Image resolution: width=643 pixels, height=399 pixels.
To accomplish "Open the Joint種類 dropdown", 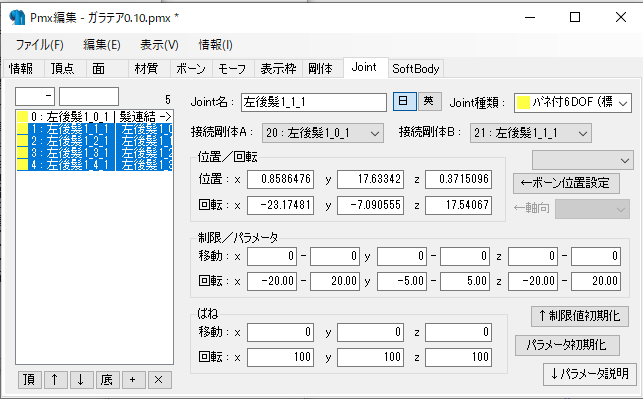I will click(572, 103).
